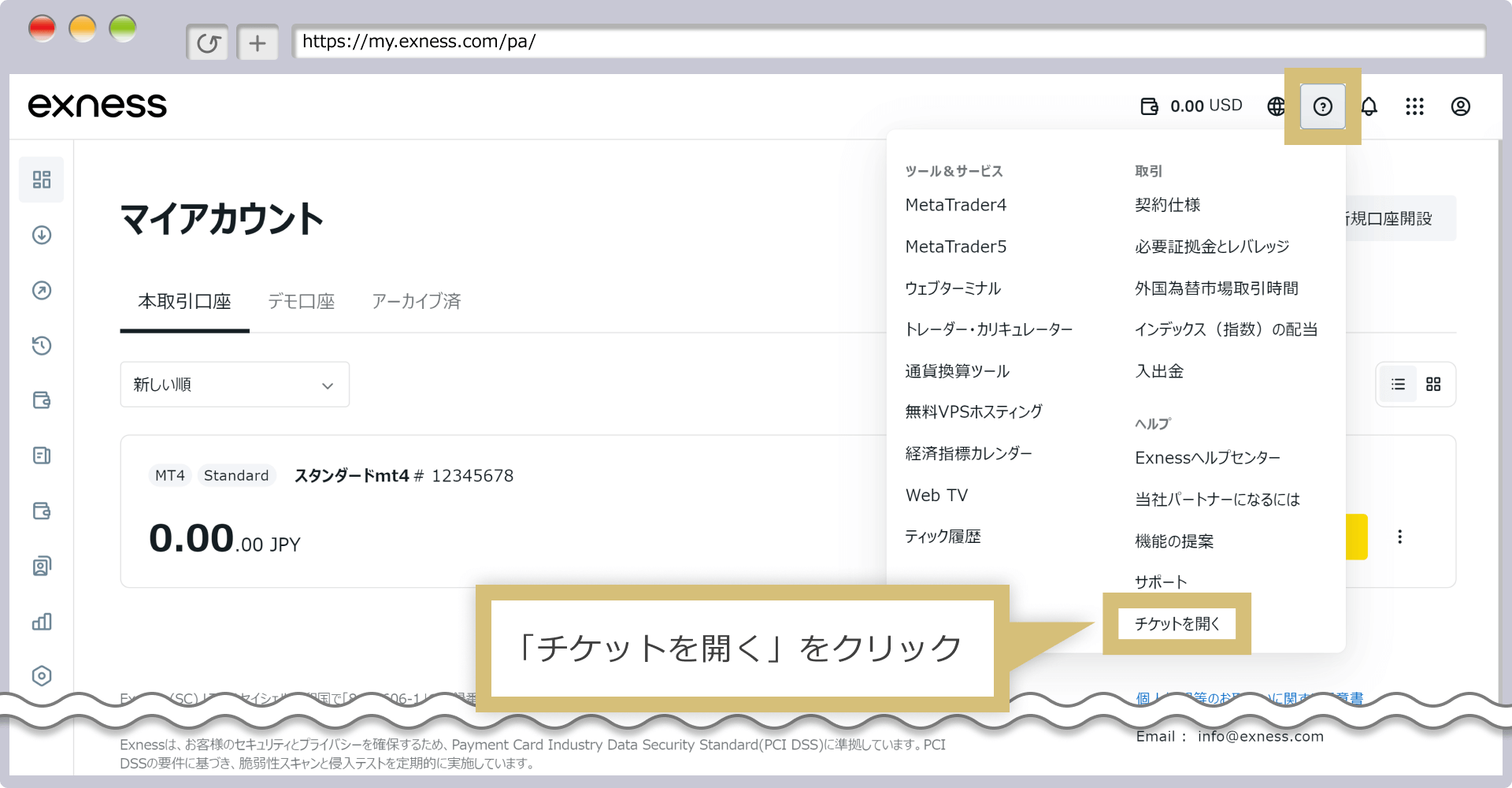The width and height of the screenshot is (1512, 788).
Task: Open ウェブターミナル from the menu
Action: coord(953,288)
